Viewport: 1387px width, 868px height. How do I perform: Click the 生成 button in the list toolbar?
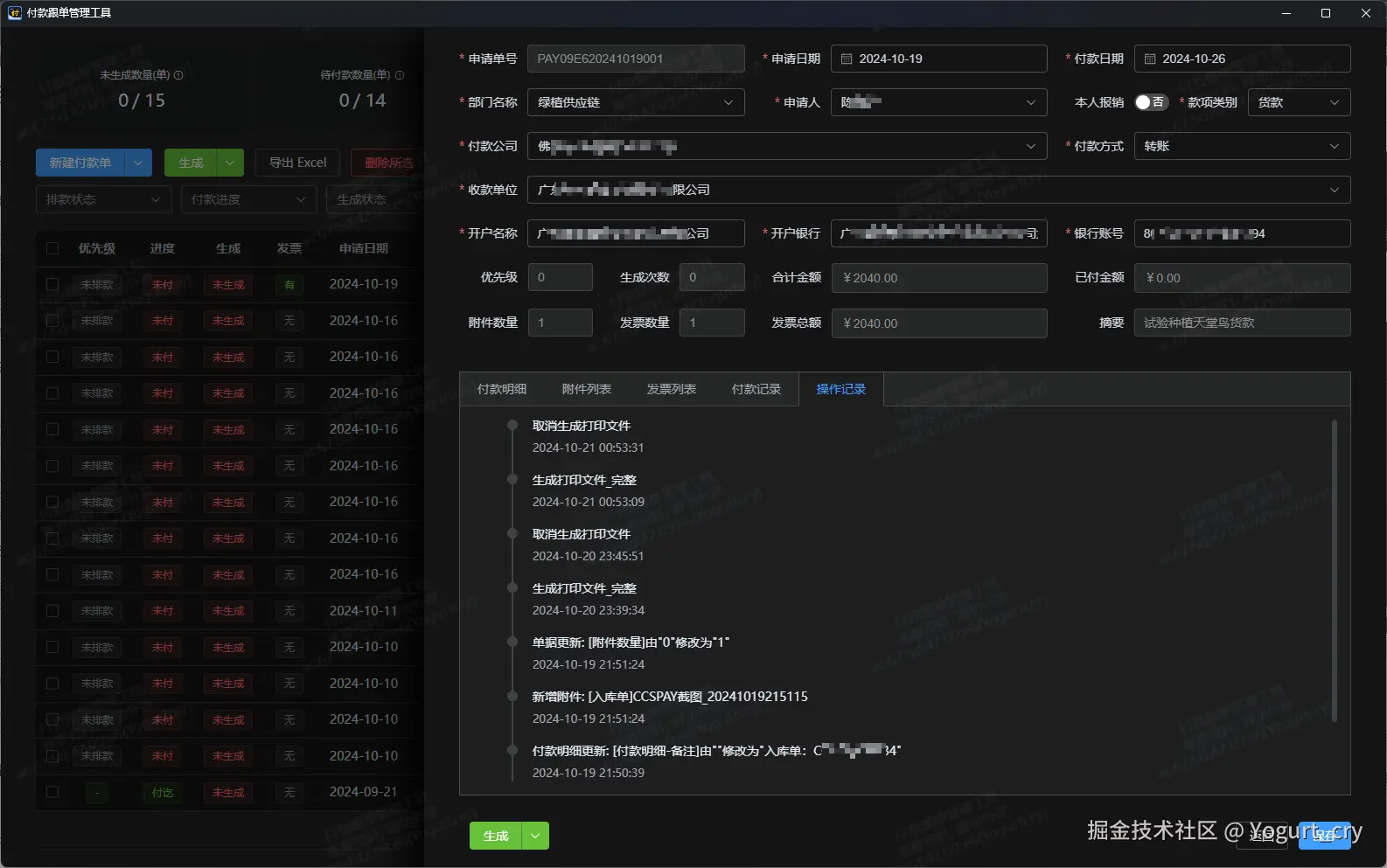tap(191, 163)
